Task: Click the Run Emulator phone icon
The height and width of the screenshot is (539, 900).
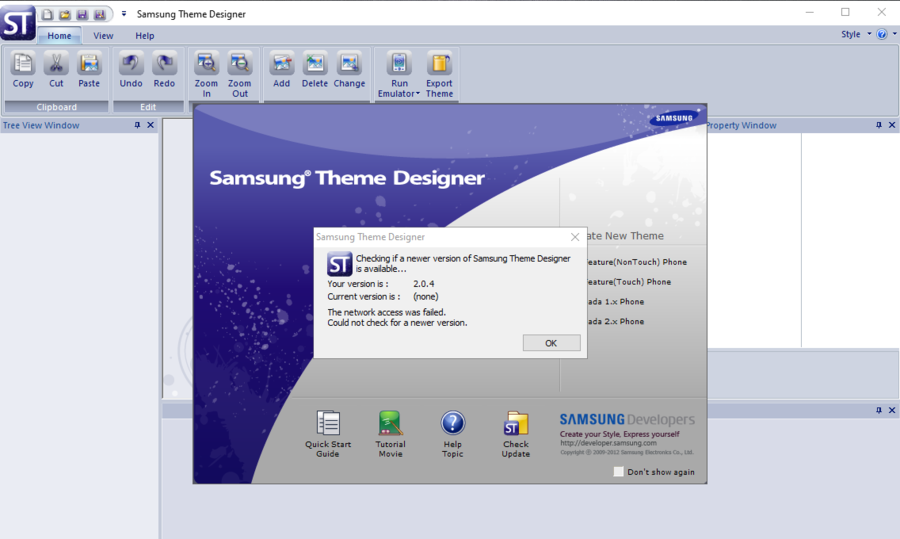Action: (x=399, y=64)
